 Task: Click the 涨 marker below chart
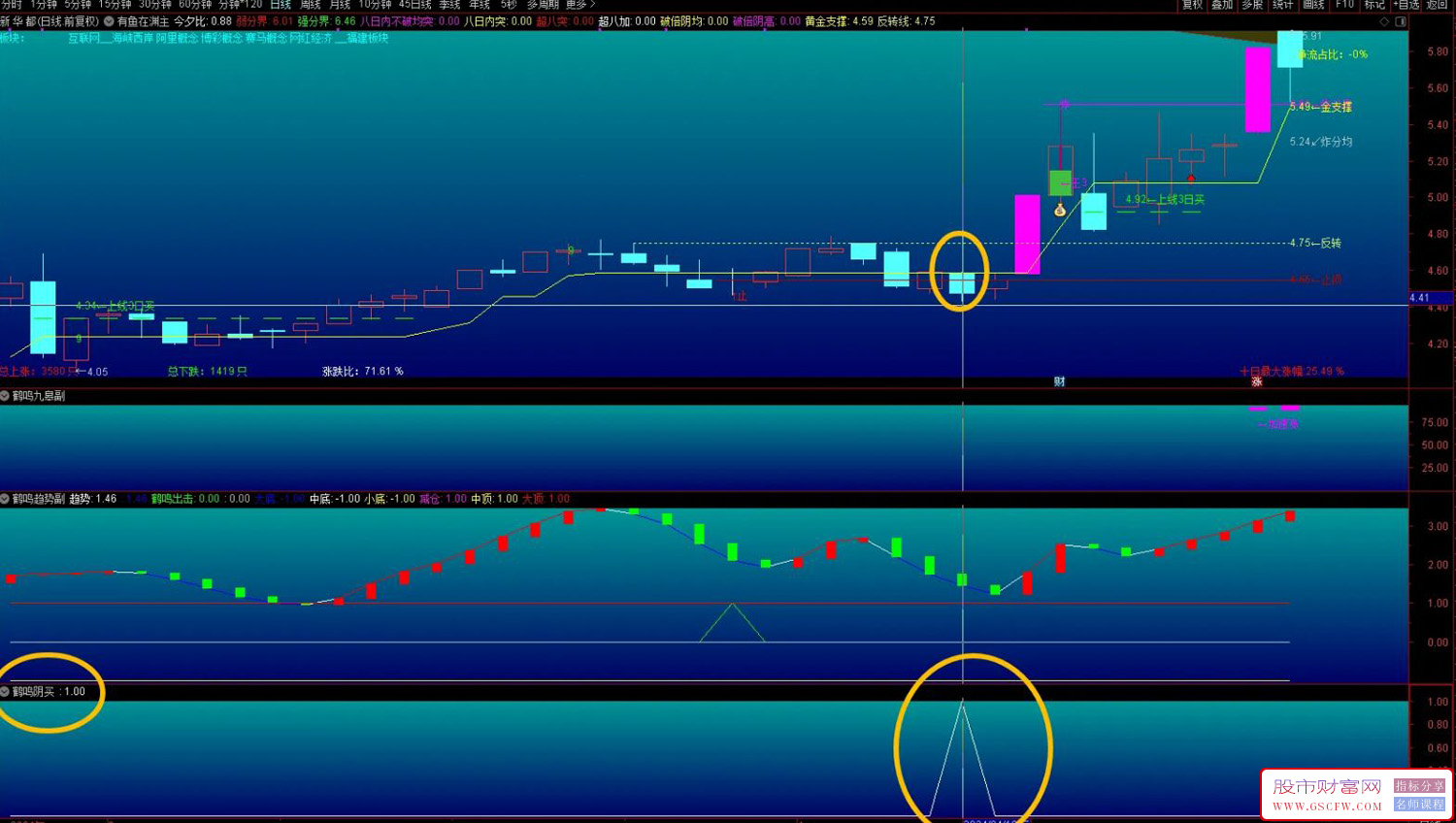(x=1257, y=381)
